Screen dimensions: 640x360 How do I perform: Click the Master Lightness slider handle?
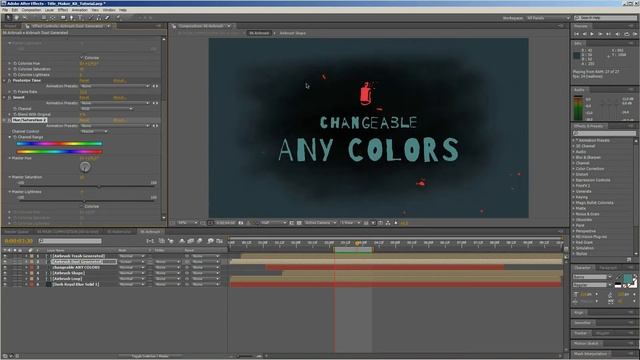point(84,201)
